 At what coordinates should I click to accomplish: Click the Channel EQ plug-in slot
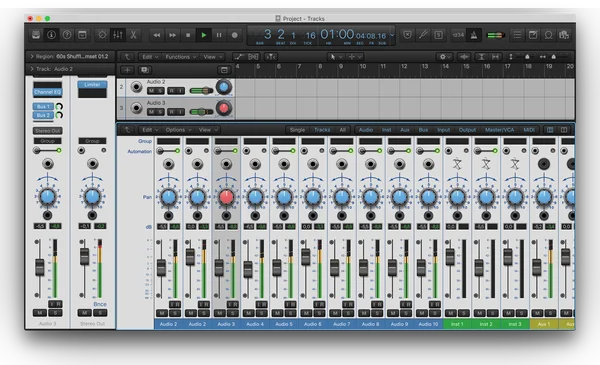[47, 92]
